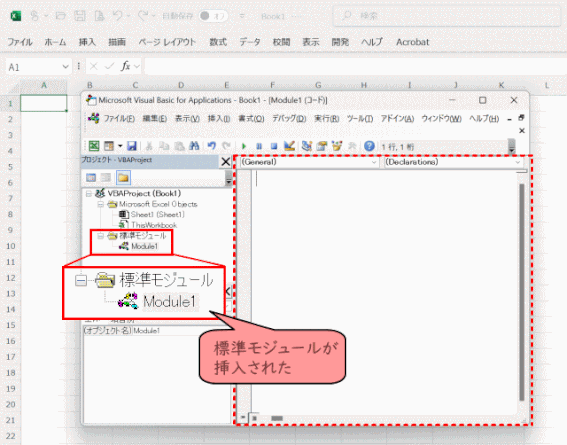
Task: Click the Excel 検索 search box
Action: pos(447,16)
